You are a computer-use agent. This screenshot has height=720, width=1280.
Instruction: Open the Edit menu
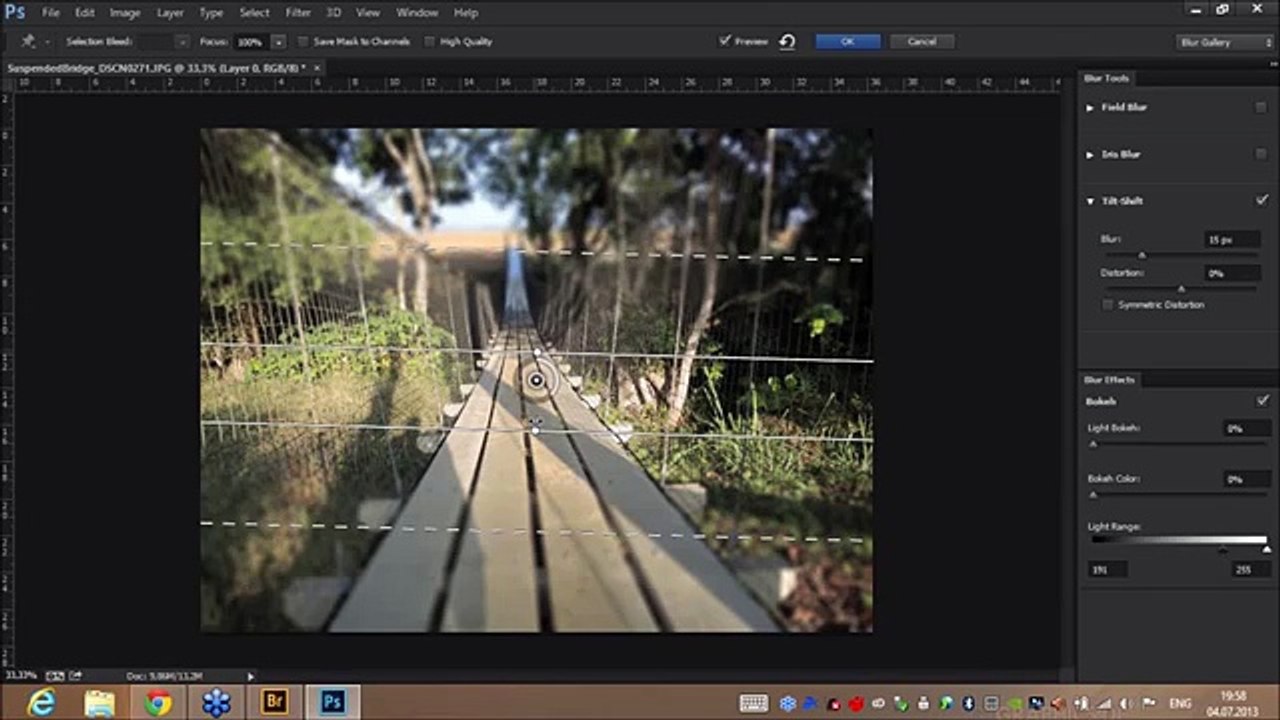(x=85, y=13)
